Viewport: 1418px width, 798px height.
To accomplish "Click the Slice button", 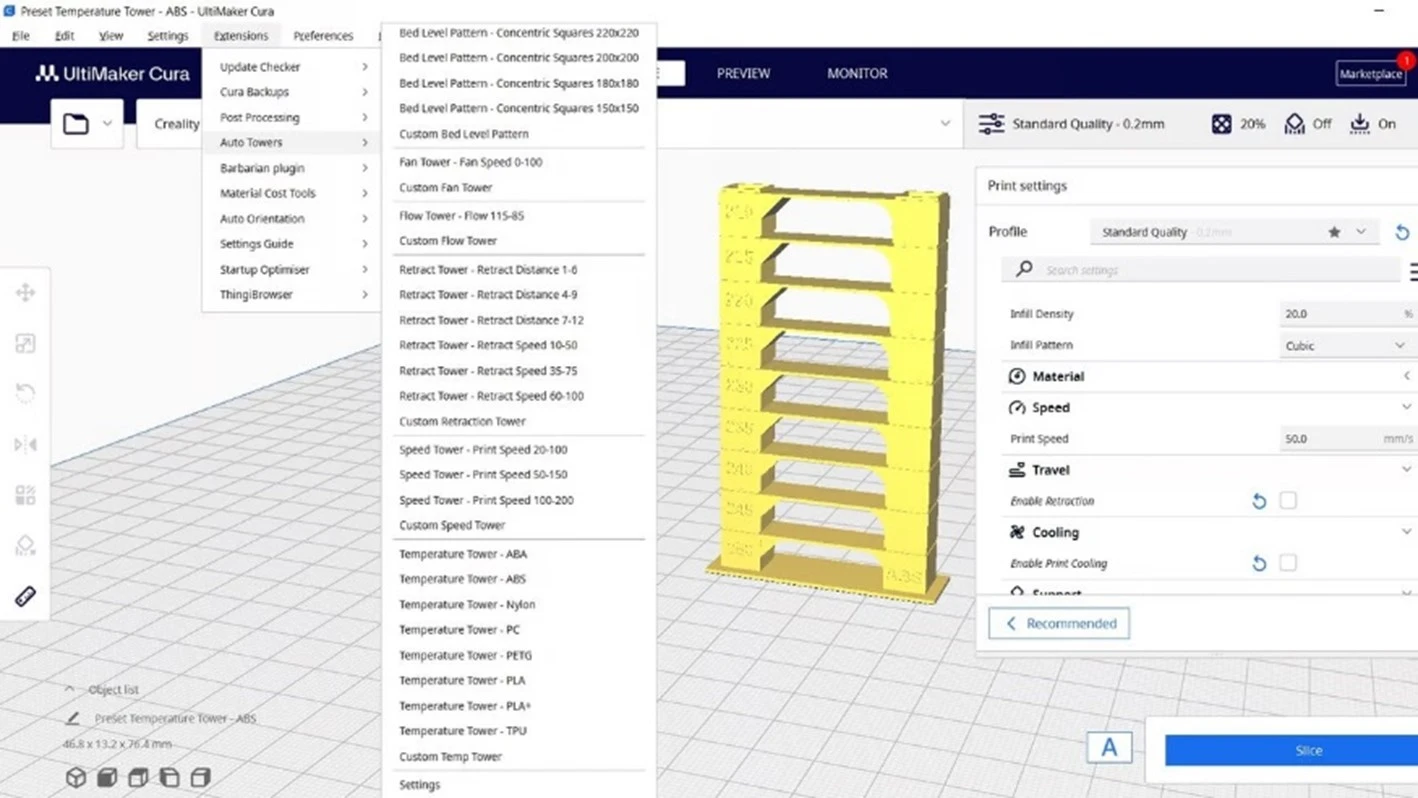I will tap(1291, 750).
